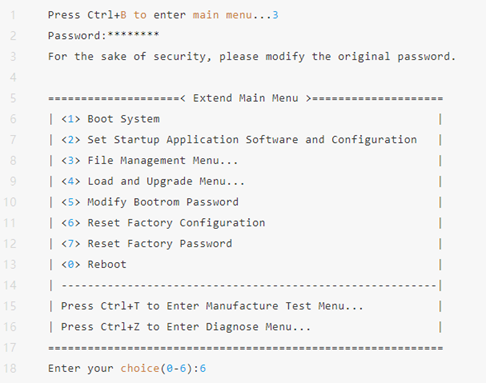Click Reset Factory Password option
This screenshot has width=486, height=383.
coord(147,244)
